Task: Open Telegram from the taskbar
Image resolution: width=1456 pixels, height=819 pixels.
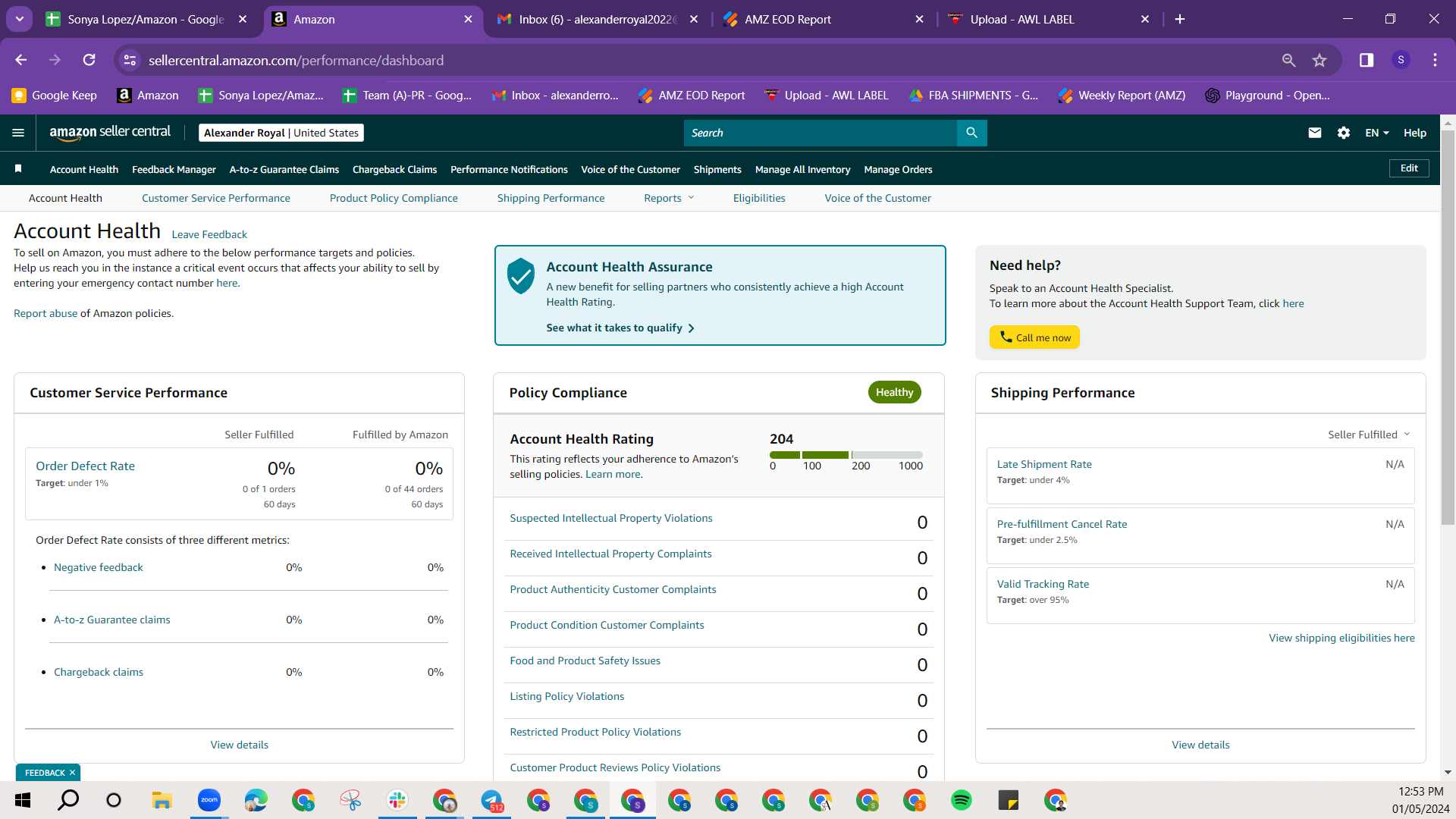Action: click(x=491, y=800)
